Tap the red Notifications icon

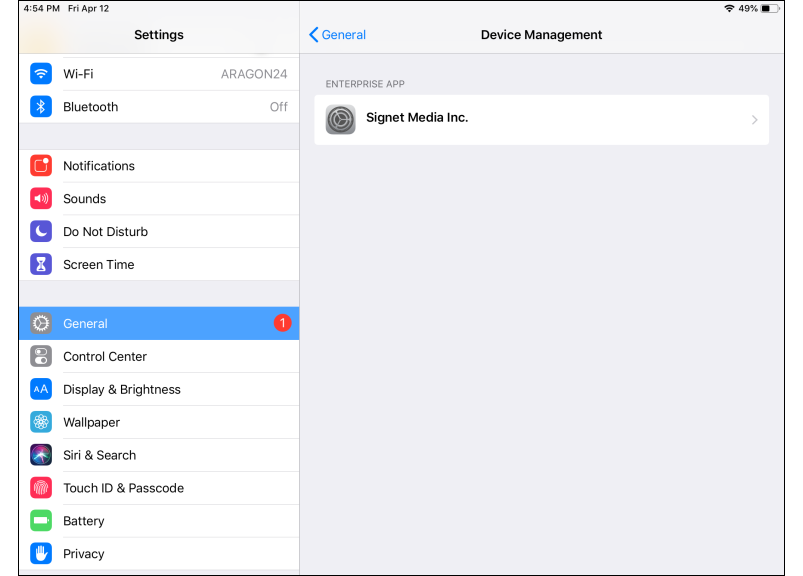(x=41, y=166)
